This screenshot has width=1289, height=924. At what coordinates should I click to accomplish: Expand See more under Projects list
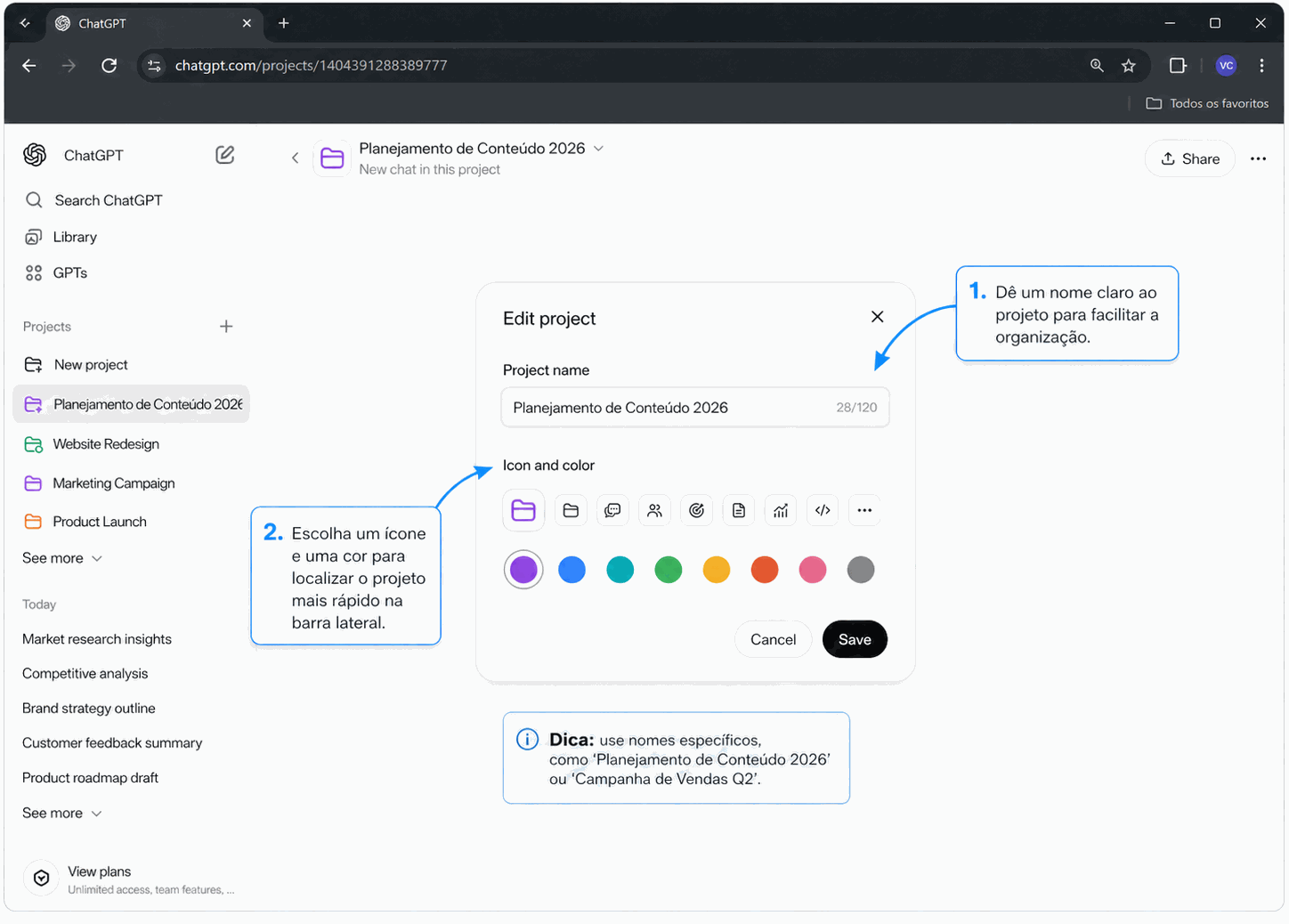62,558
